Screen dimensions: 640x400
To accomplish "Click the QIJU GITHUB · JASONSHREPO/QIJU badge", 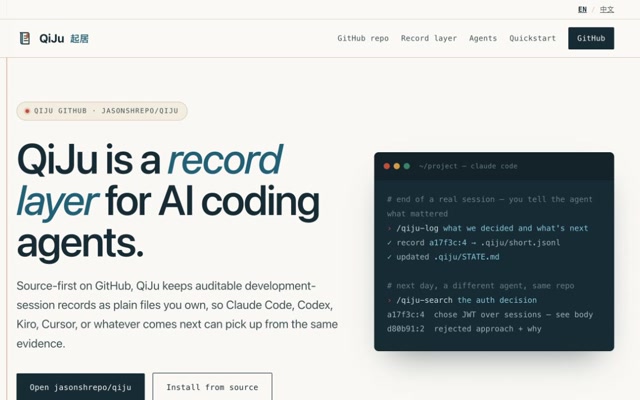I will [102, 111].
